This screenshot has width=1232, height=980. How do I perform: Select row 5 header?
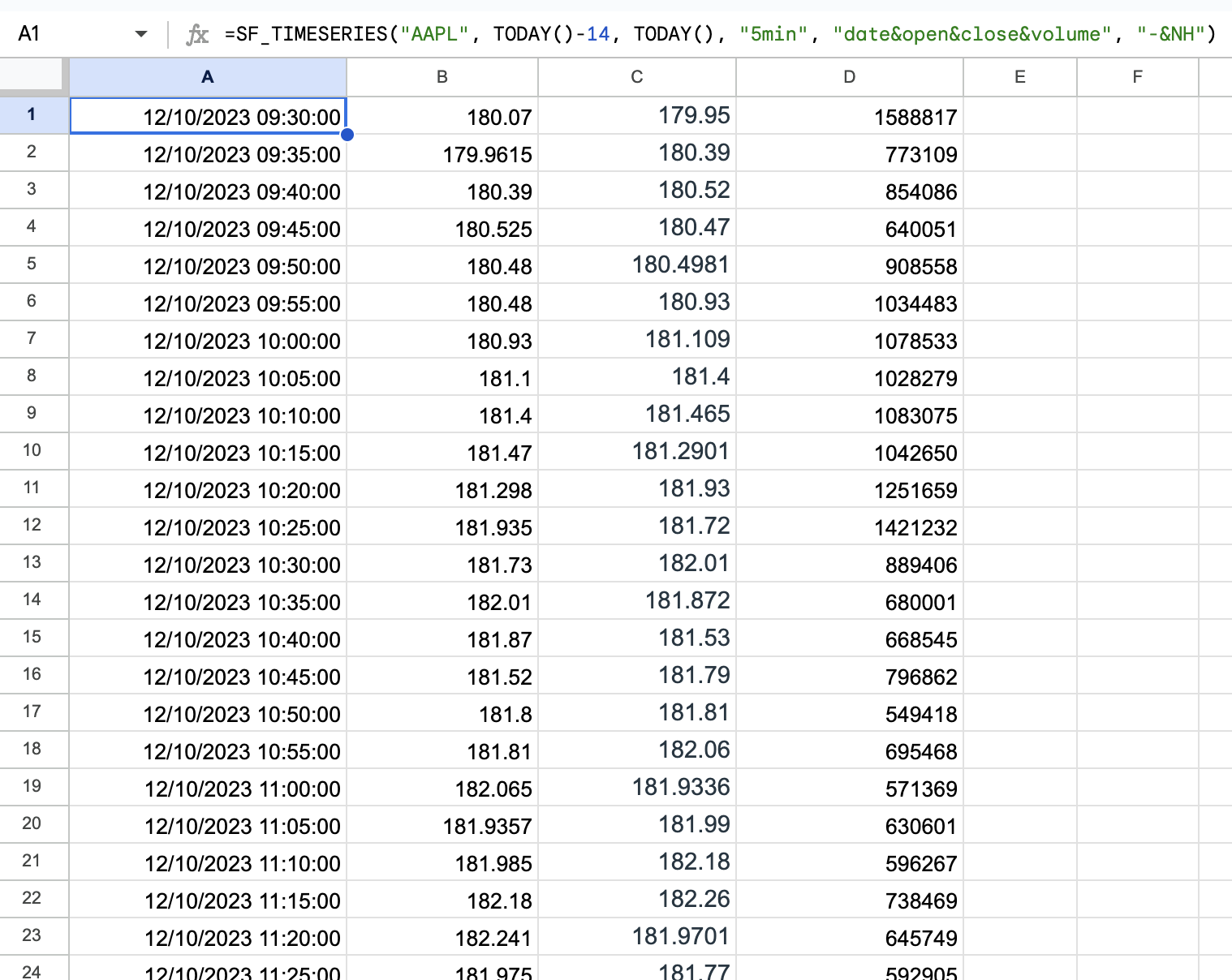[x=34, y=264]
